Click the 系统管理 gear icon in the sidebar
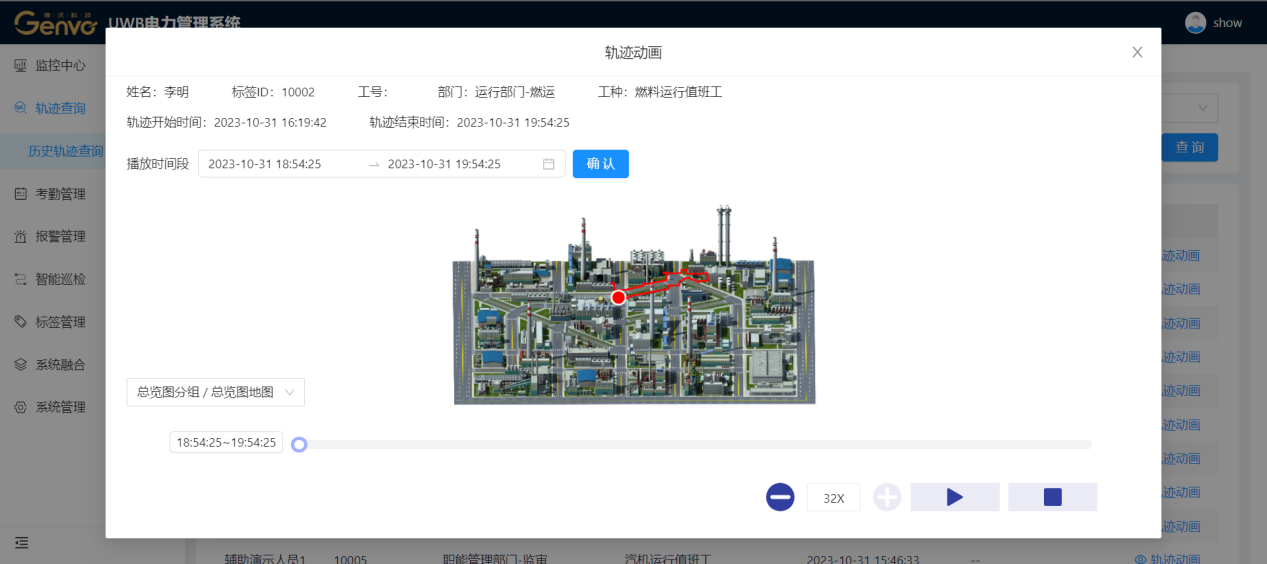1267x564 pixels. point(20,407)
